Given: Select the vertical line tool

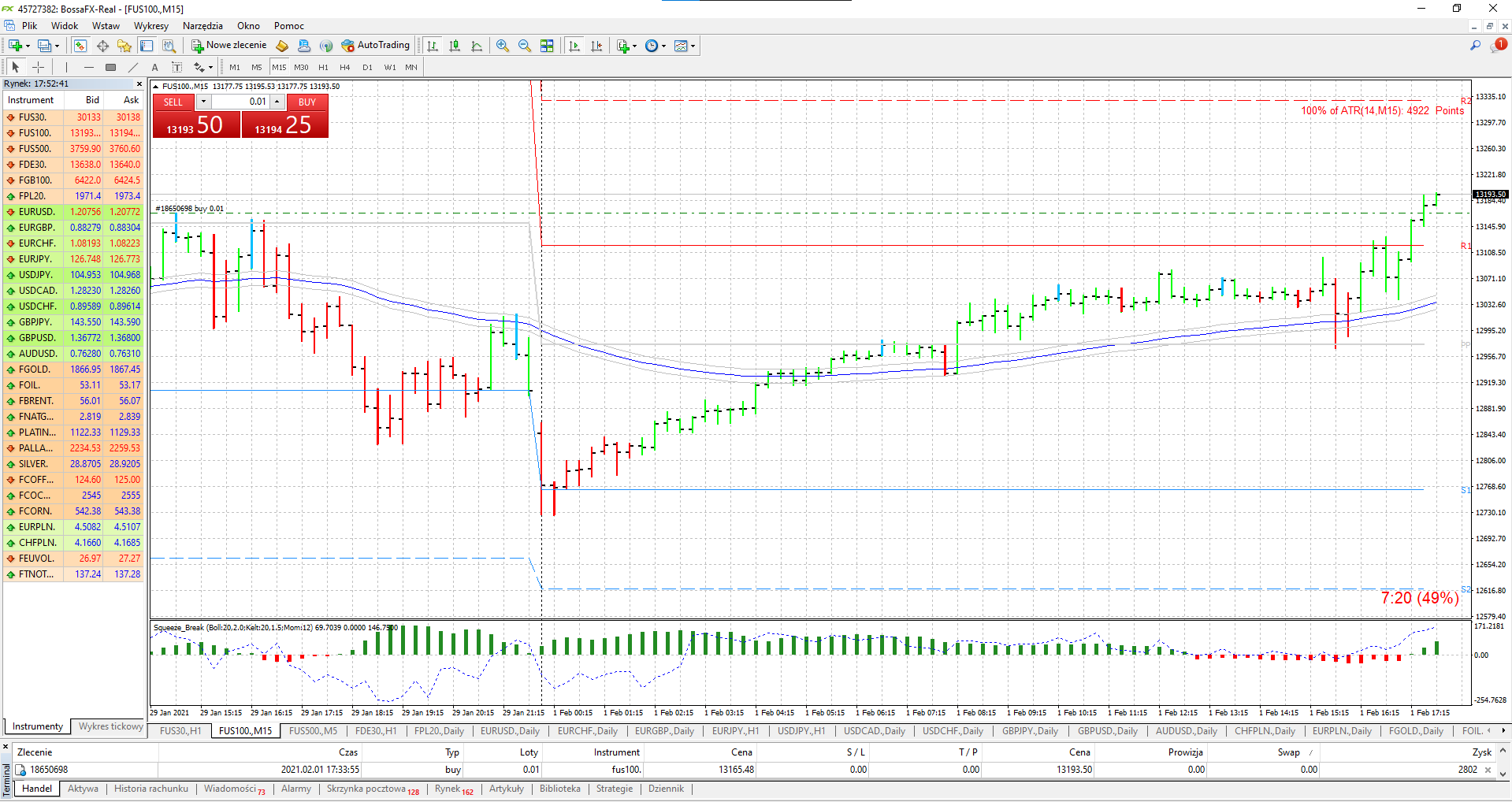Looking at the screenshot, I should coord(67,67).
